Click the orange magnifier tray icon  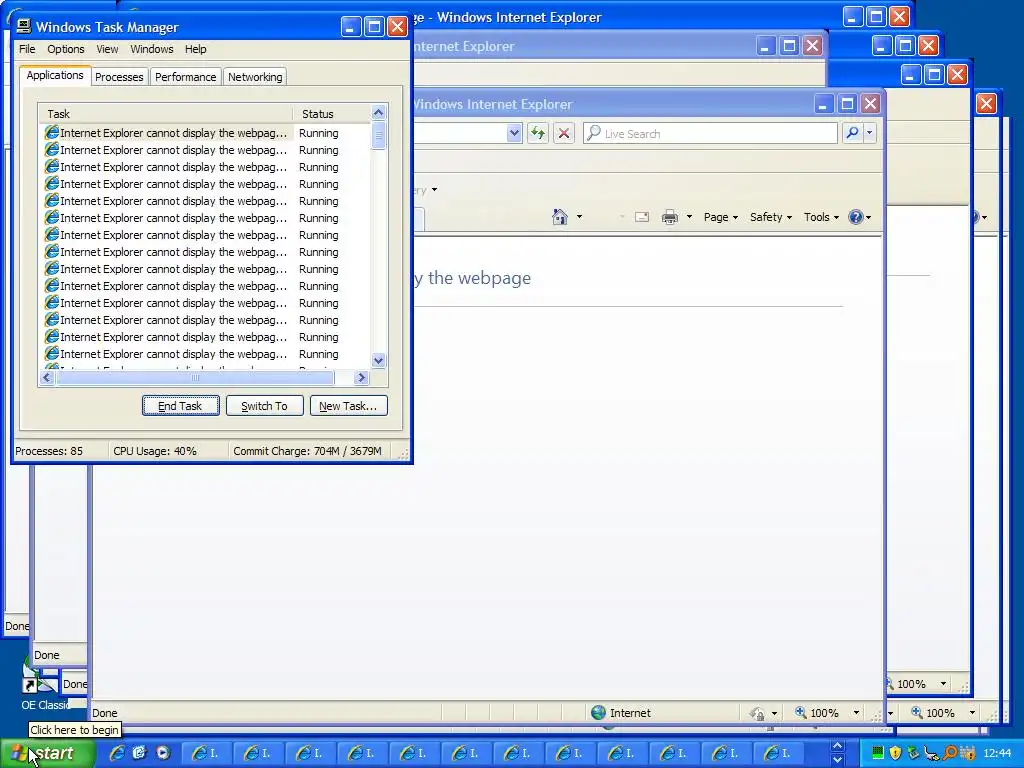(950, 753)
